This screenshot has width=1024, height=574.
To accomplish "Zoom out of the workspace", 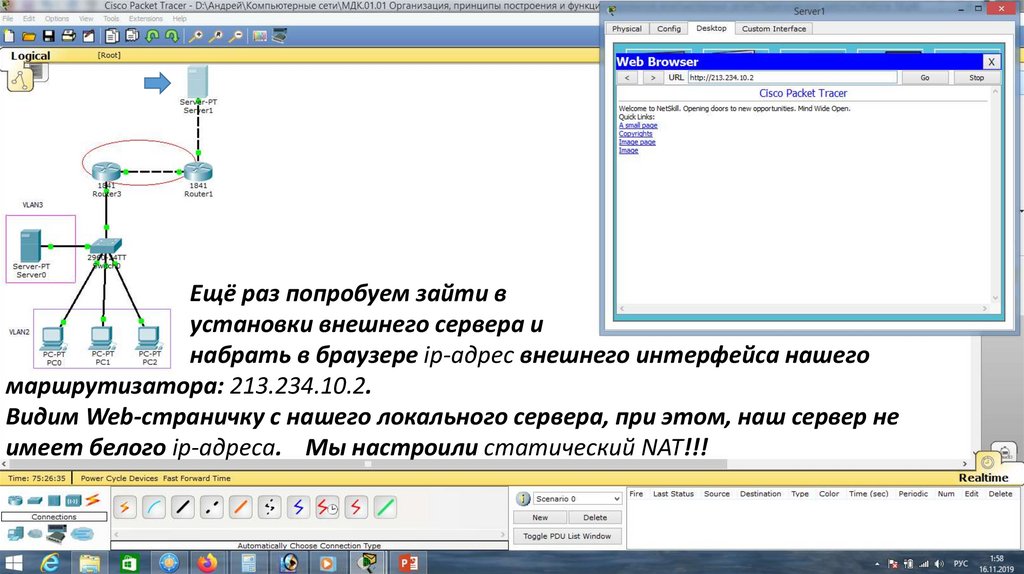I will (236, 37).
